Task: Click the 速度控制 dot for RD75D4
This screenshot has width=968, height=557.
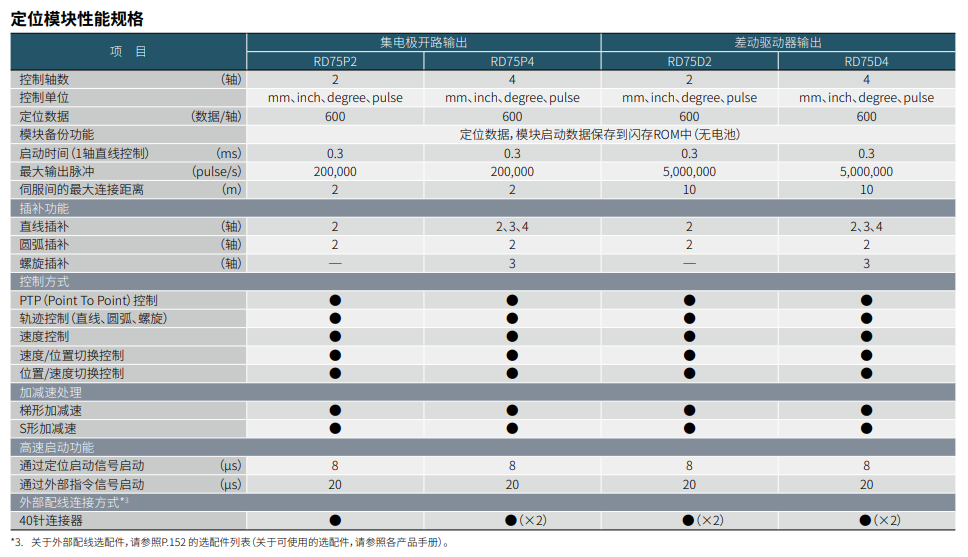Action: [x=866, y=337]
